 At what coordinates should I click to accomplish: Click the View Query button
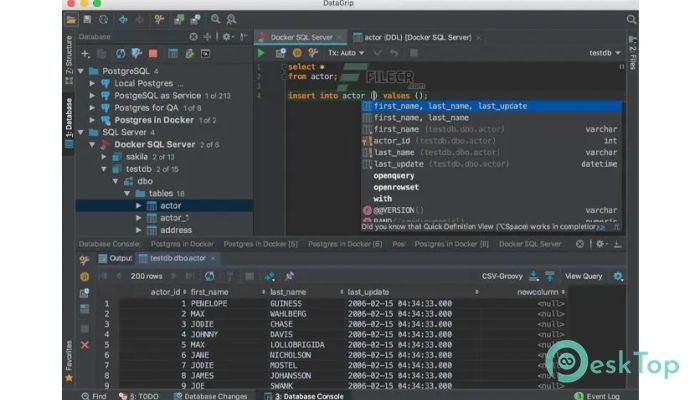pos(583,276)
